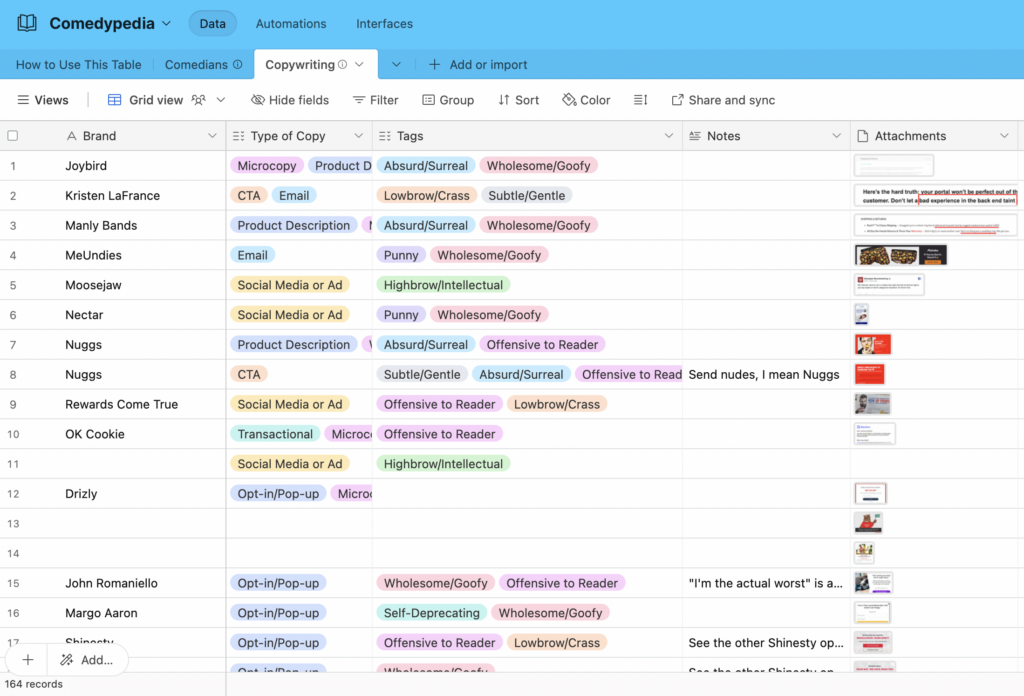Open the Copywriting tab options chevron
1024x696 pixels.
point(359,65)
